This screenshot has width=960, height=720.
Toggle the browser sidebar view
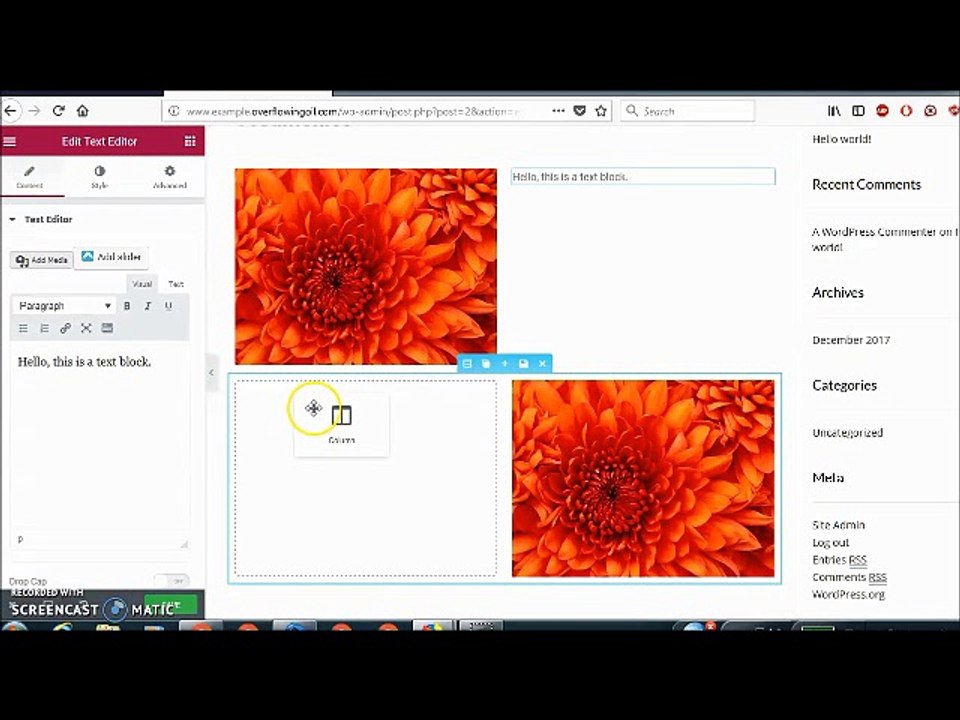pyautogui.click(x=858, y=111)
